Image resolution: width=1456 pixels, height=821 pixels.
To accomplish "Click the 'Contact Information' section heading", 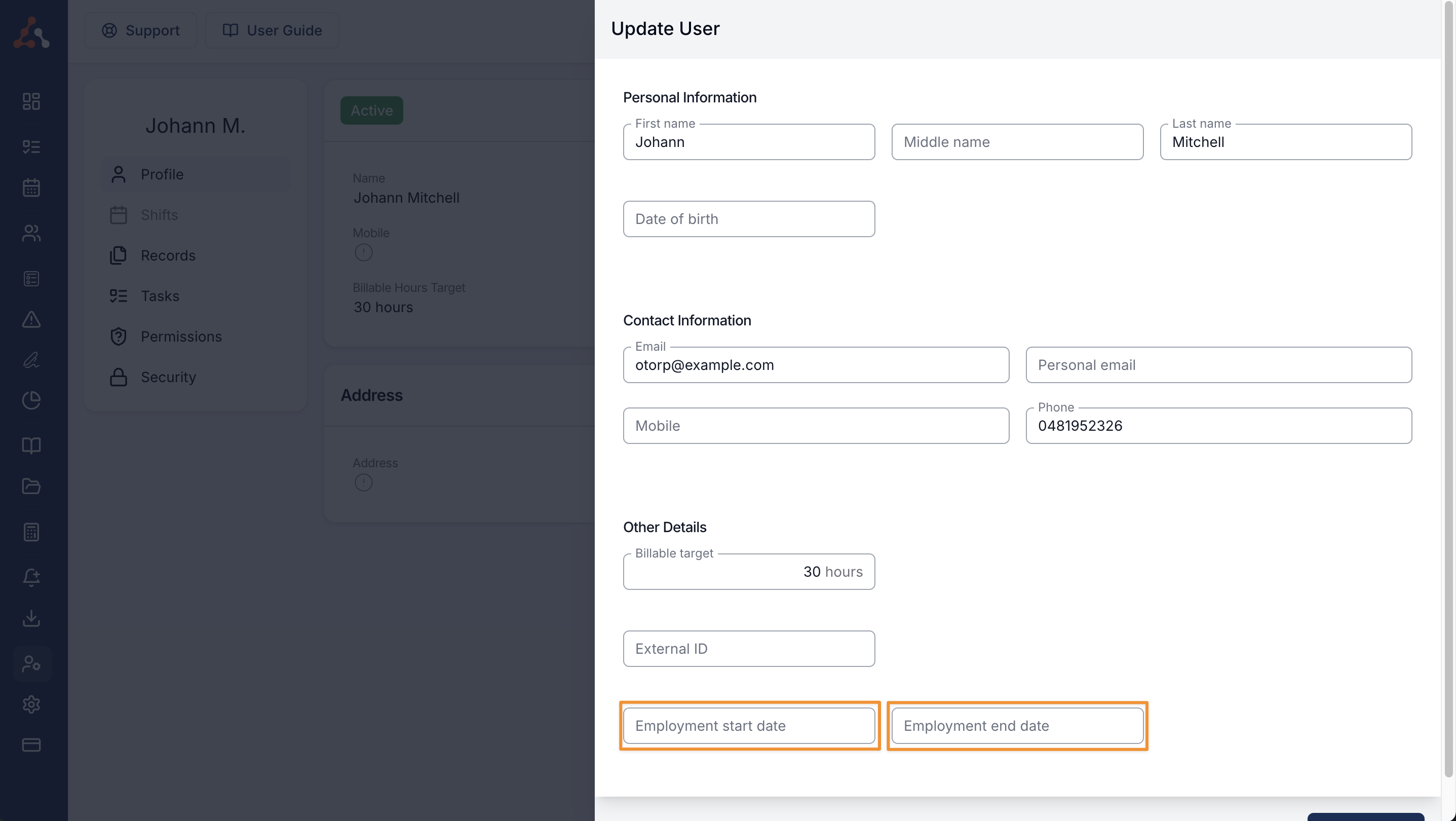I will pyautogui.click(x=687, y=320).
